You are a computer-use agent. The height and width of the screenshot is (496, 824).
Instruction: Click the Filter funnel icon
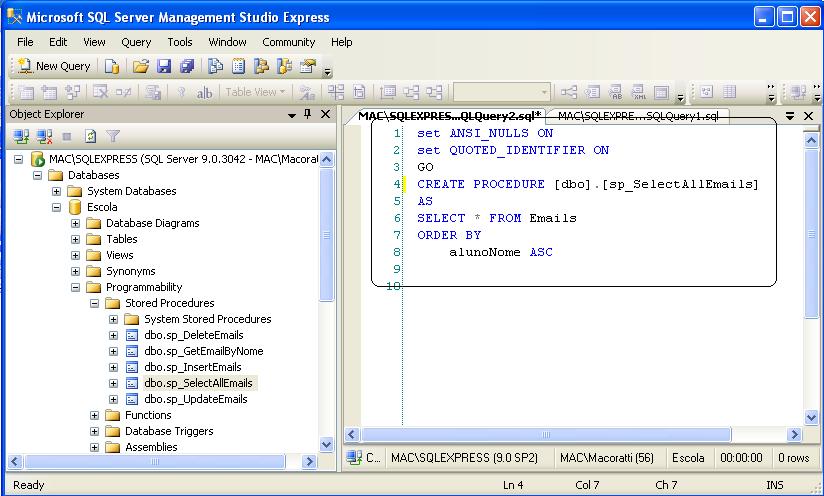pyautogui.click(x=113, y=137)
